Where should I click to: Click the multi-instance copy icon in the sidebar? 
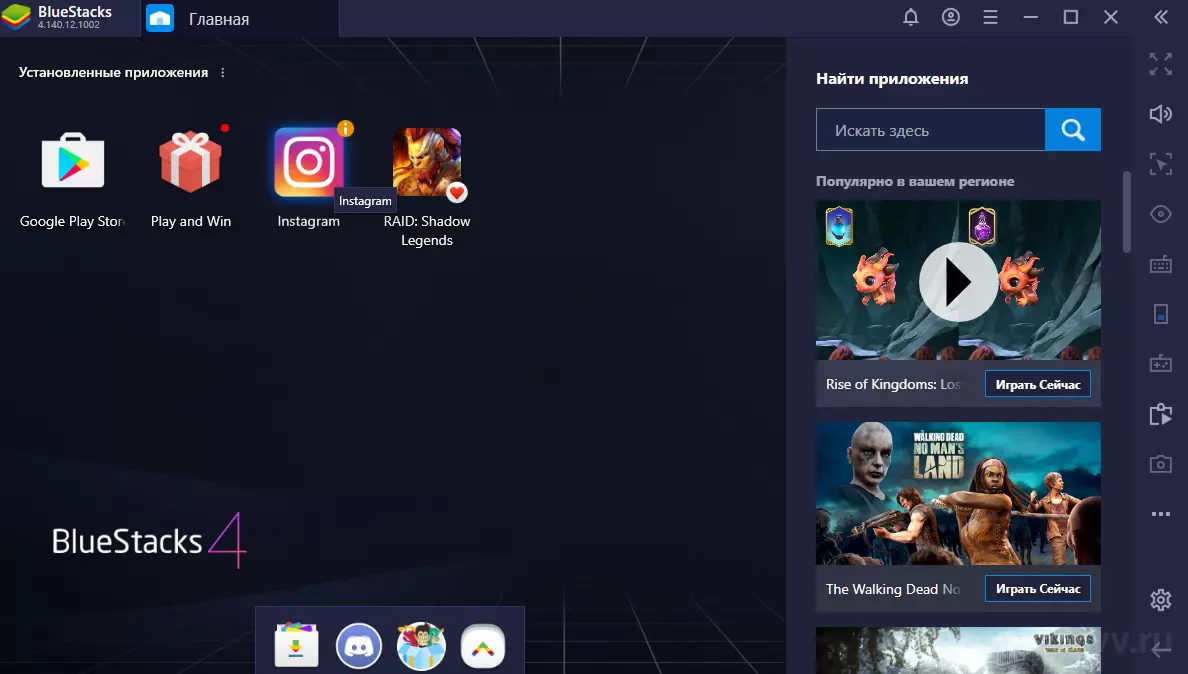tap(1161, 414)
